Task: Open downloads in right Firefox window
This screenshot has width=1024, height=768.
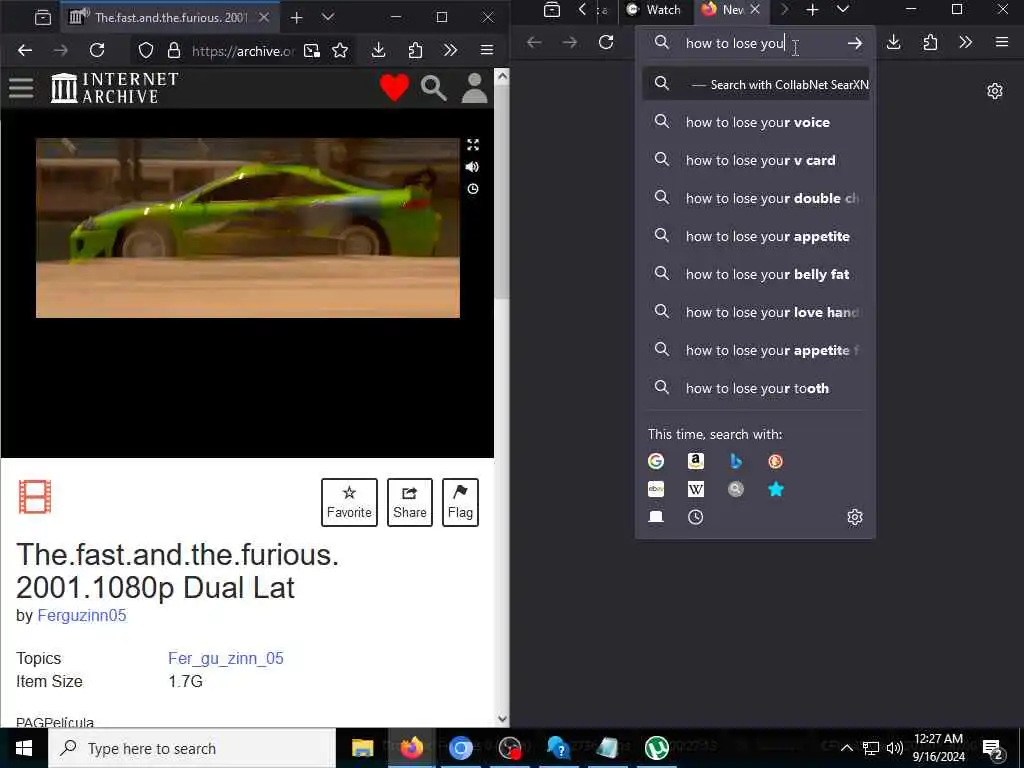Action: 893,42
